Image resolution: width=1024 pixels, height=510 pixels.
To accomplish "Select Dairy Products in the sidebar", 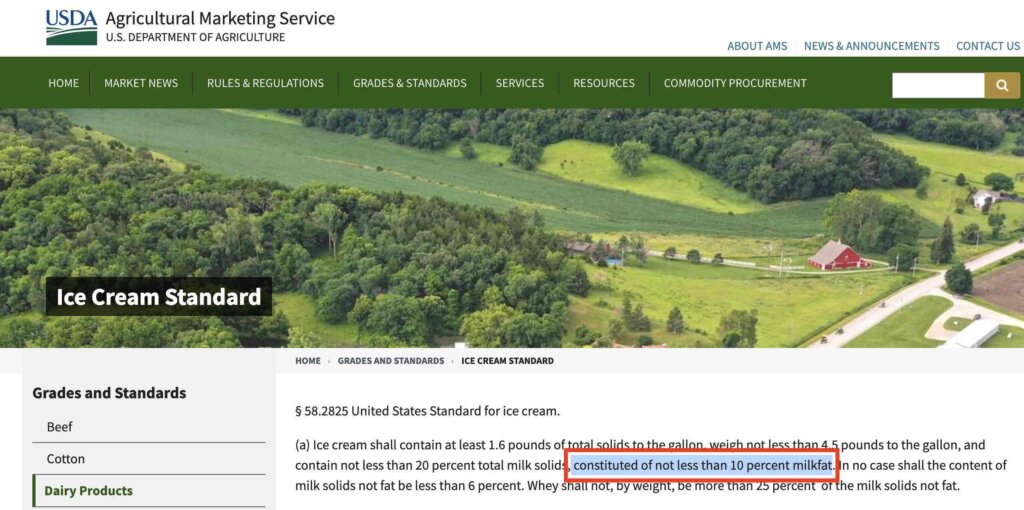I will pyautogui.click(x=89, y=491).
